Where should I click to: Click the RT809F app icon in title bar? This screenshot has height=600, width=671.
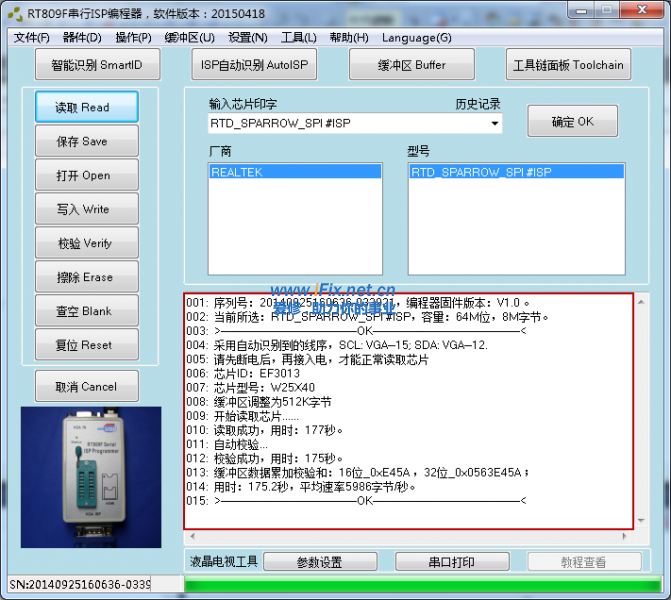14,14
